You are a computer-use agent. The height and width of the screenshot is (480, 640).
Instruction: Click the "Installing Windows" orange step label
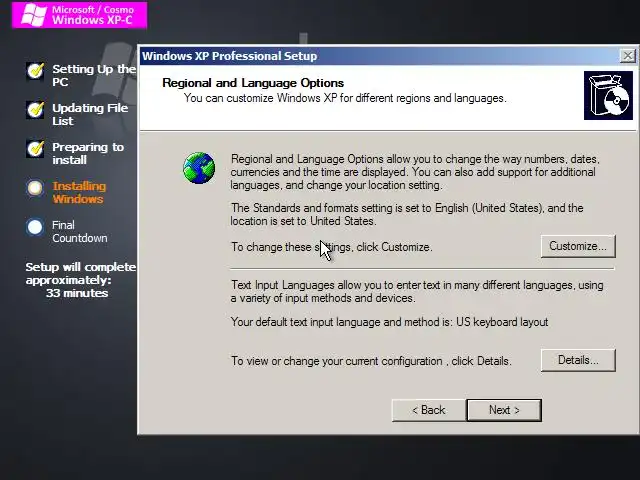[79, 192]
